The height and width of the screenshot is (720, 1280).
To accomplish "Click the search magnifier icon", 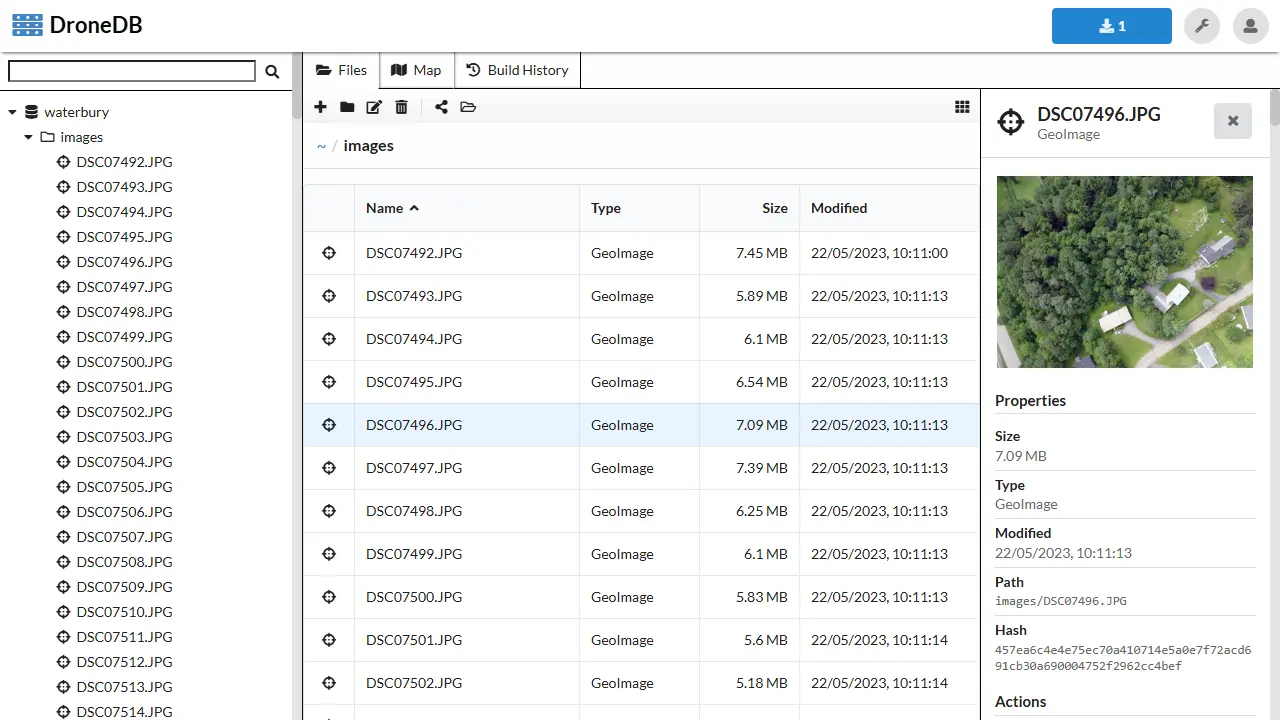I will (272, 71).
